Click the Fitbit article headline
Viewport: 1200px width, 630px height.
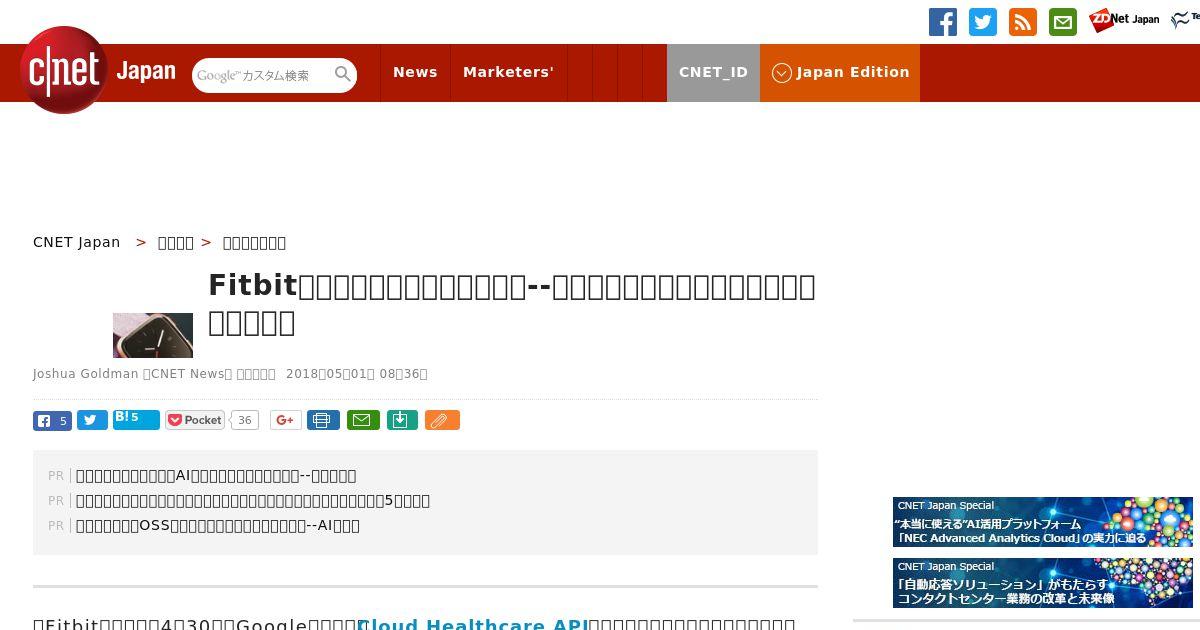(x=512, y=304)
